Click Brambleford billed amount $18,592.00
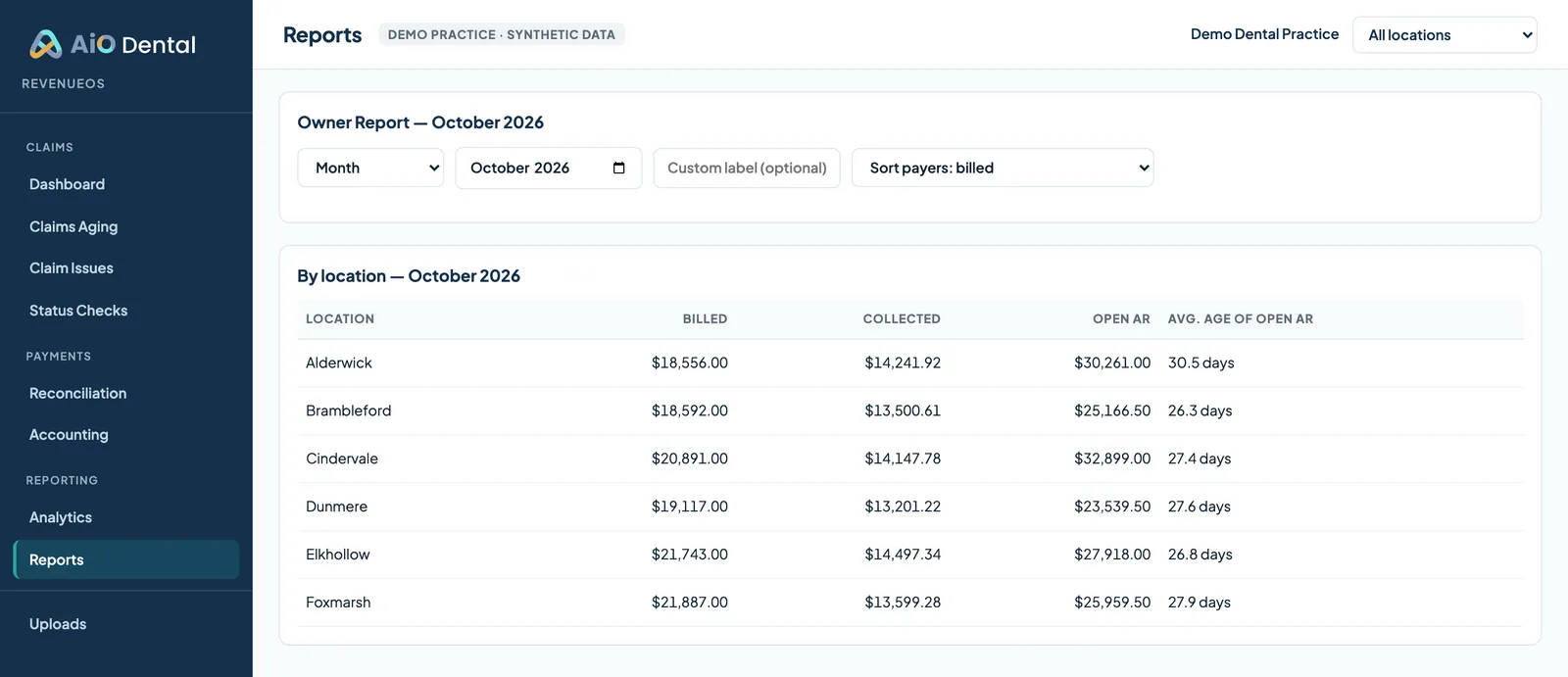 (x=690, y=411)
